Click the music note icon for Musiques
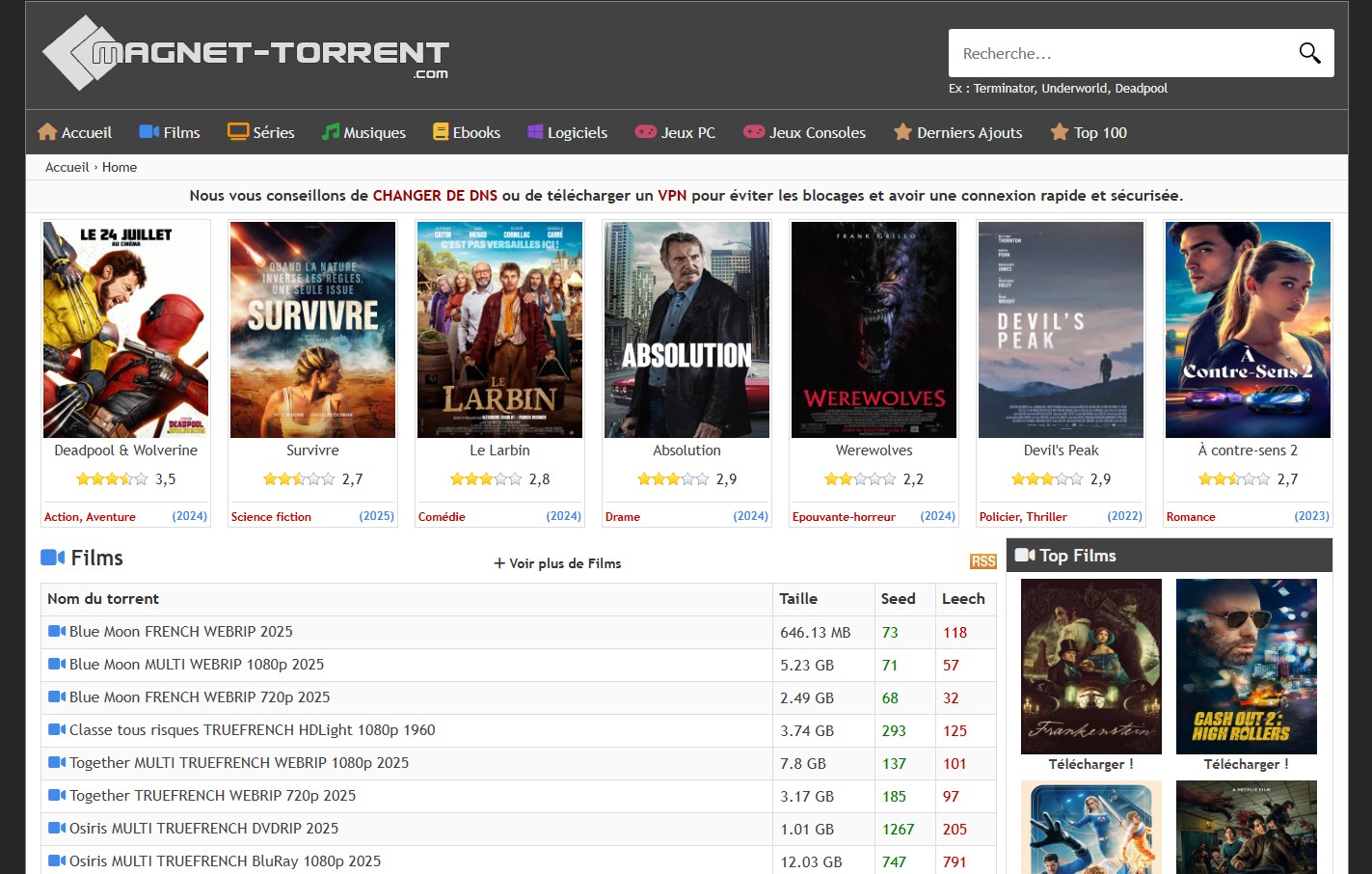Screen dimensions: 1372x874 coord(331,132)
